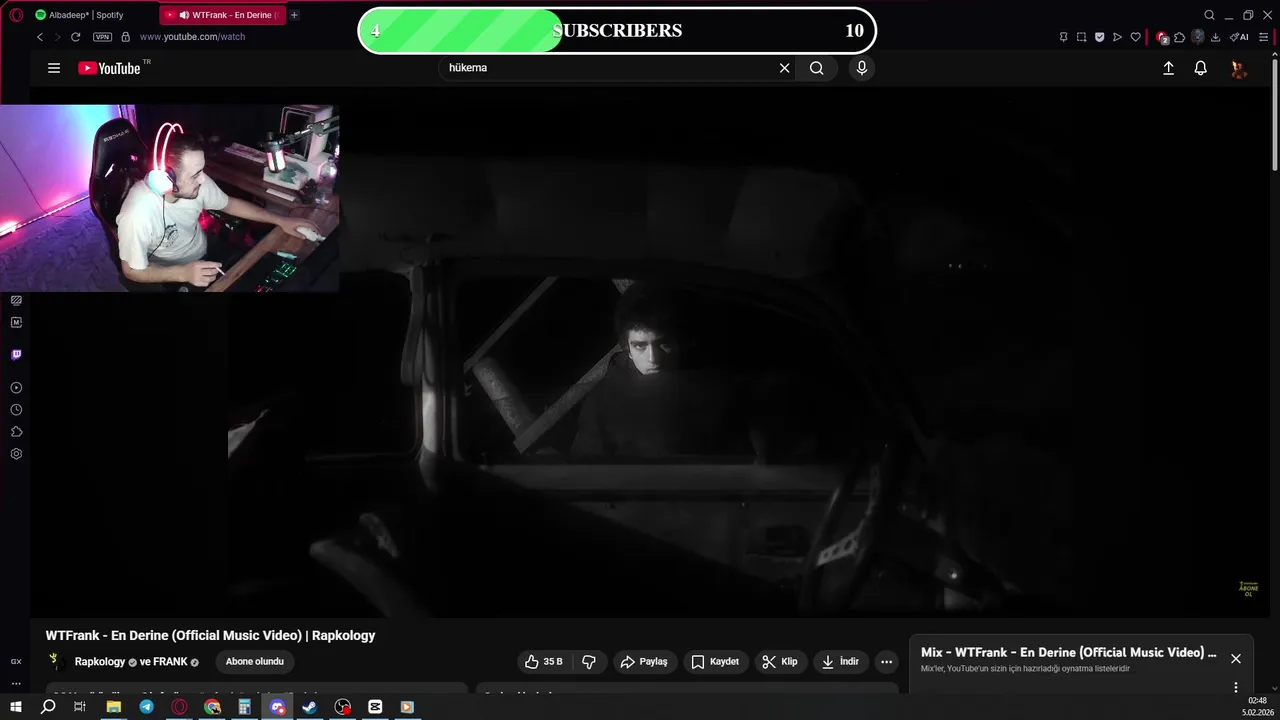This screenshot has width=1280, height=720.
Task: Open the FRANK channel link
Action: 170,662
